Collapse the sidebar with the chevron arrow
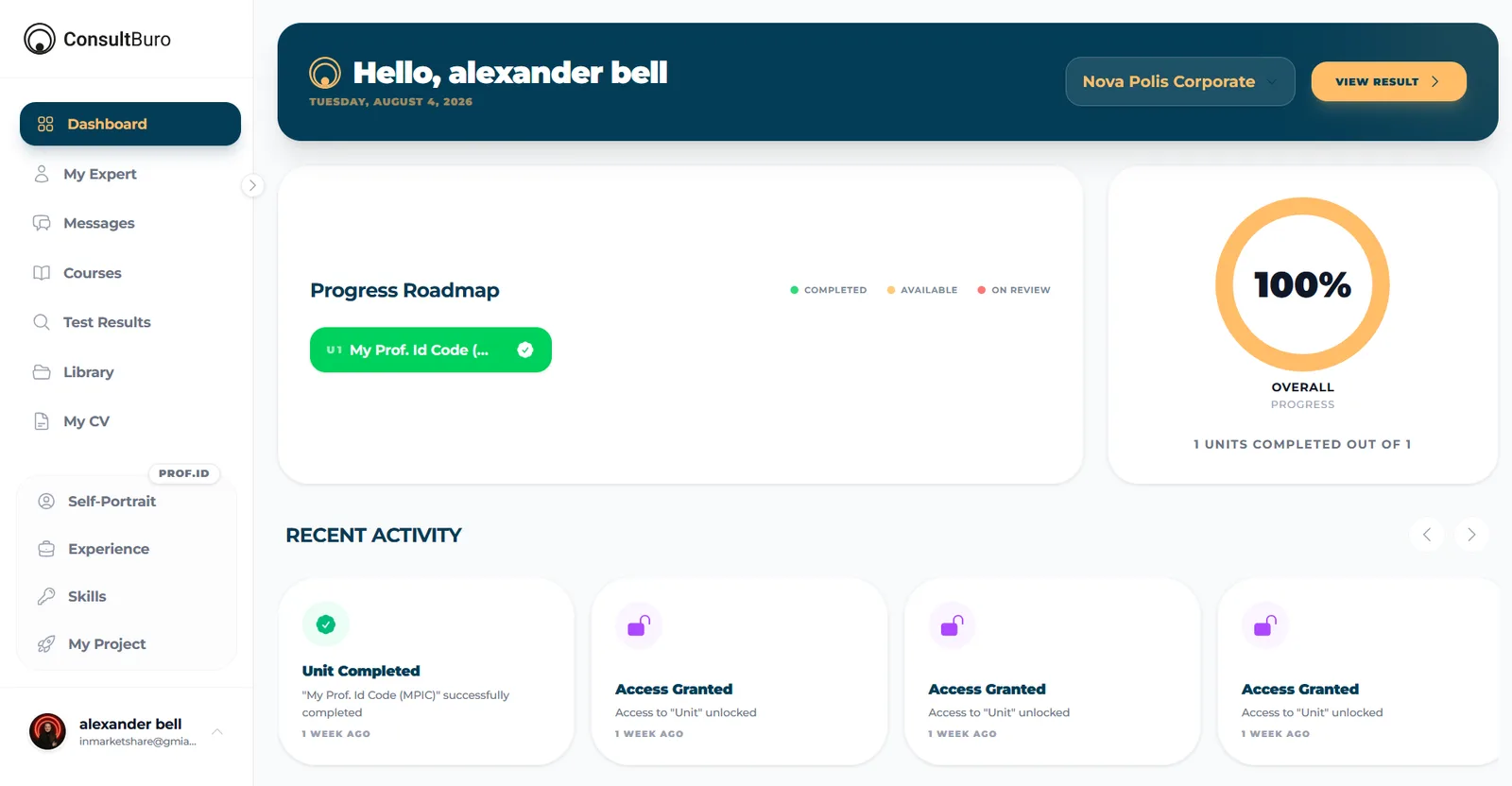The height and width of the screenshot is (786, 1512). coord(252,185)
